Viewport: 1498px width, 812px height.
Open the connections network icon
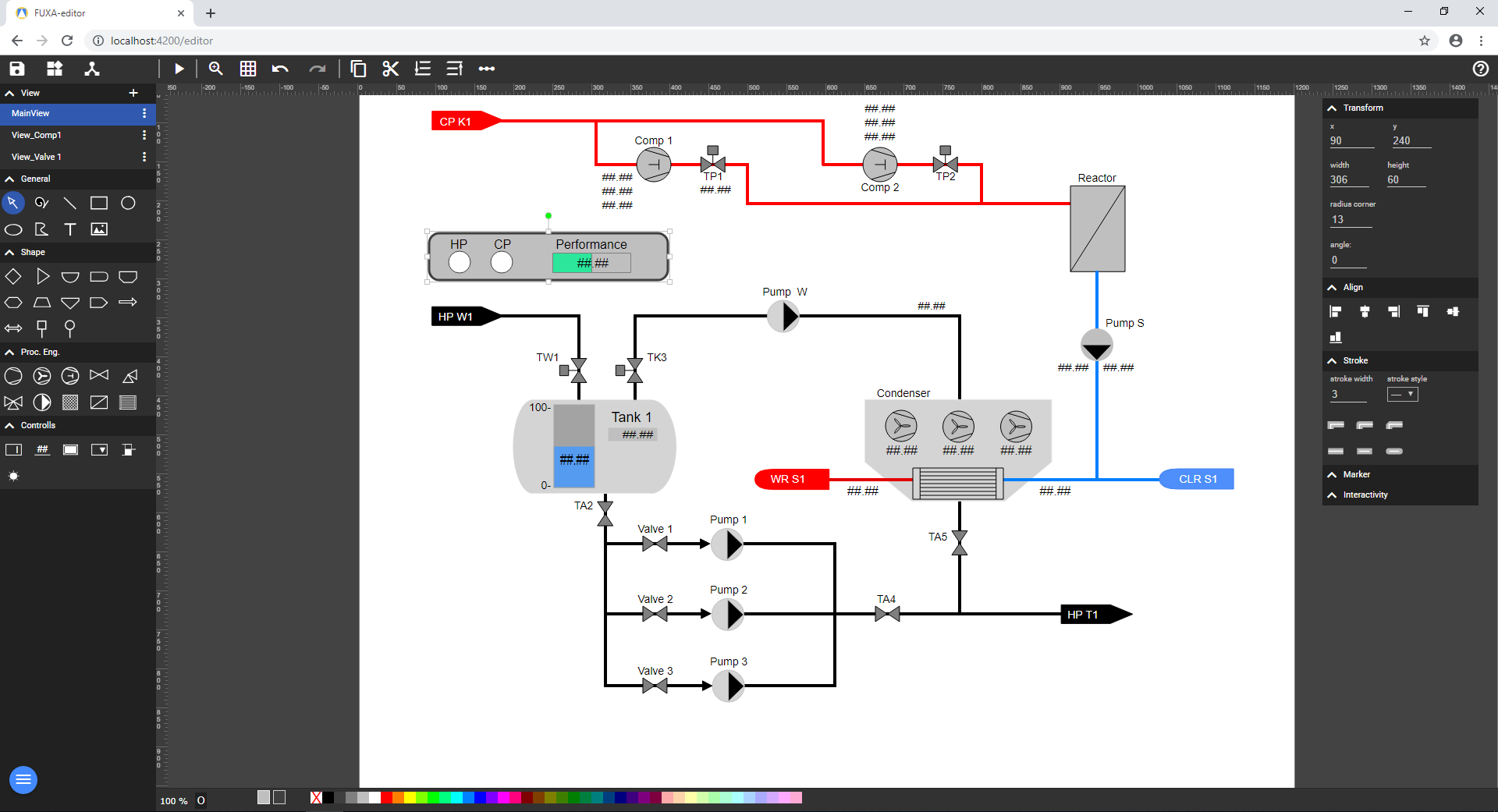click(92, 69)
